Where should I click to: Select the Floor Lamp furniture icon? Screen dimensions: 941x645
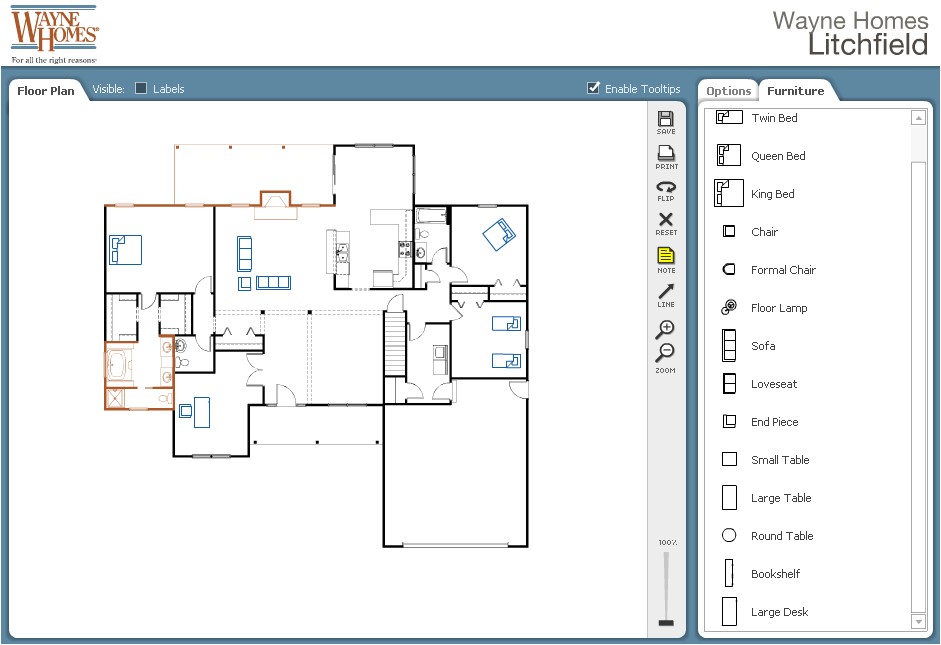point(728,307)
